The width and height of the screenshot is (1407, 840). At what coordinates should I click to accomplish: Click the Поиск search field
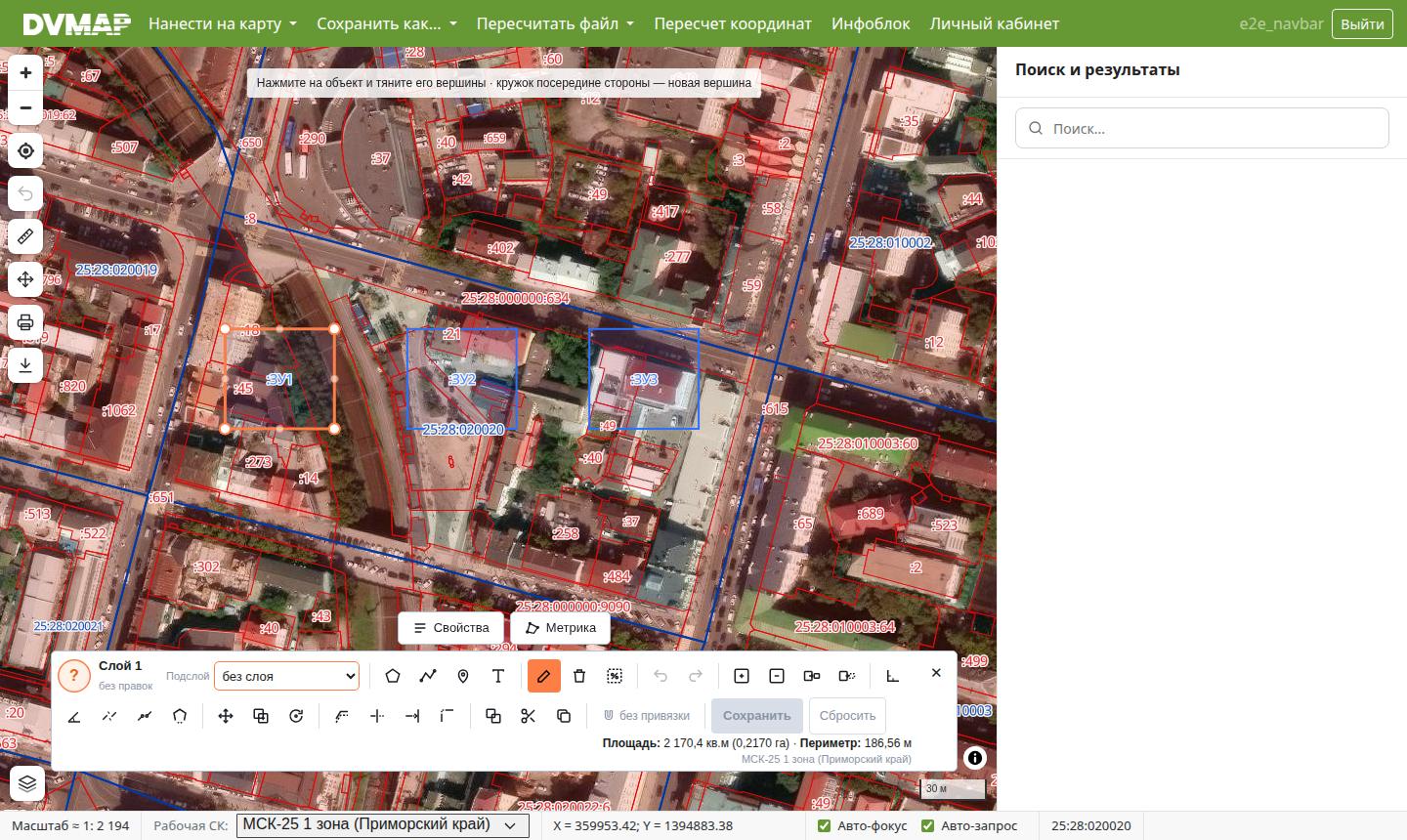click(1202, 128)
